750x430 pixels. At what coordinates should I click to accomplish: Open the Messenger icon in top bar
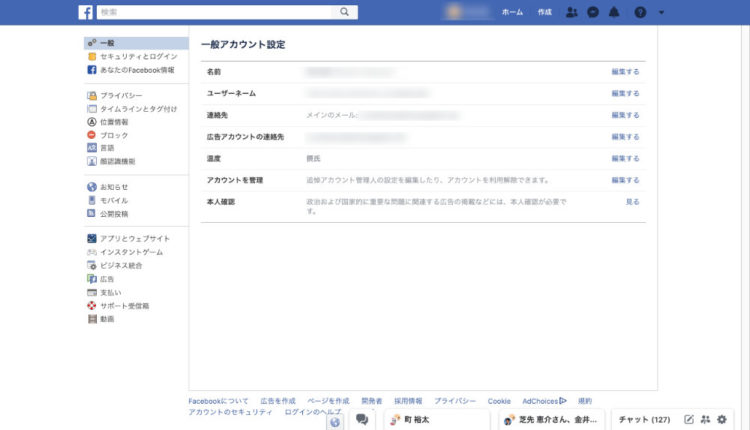coord(593,12)
